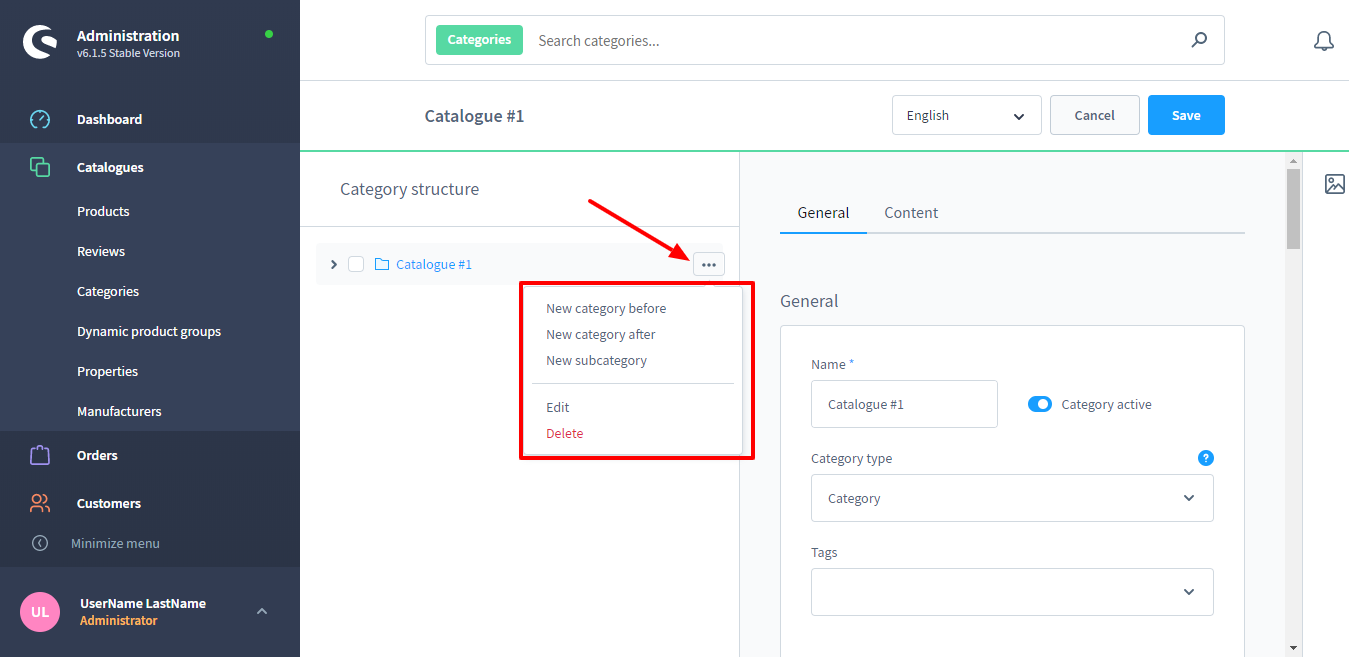This screenshot has width=1349, height=657.
Task: Open the Category type dropdown
Action: pyautogui.click(x=1012, y=498)
